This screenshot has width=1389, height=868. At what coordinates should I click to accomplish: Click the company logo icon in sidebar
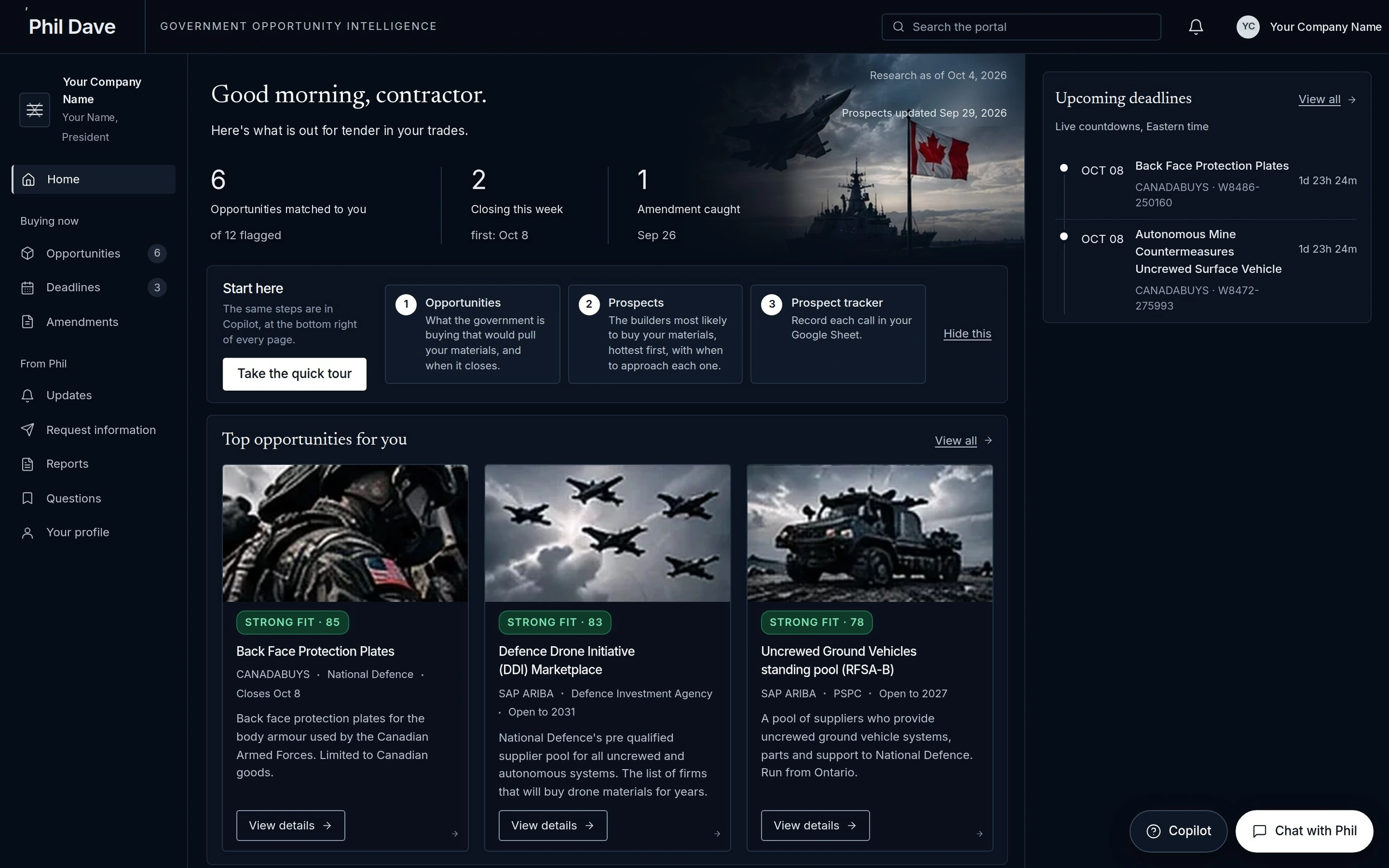pos(34,110)
